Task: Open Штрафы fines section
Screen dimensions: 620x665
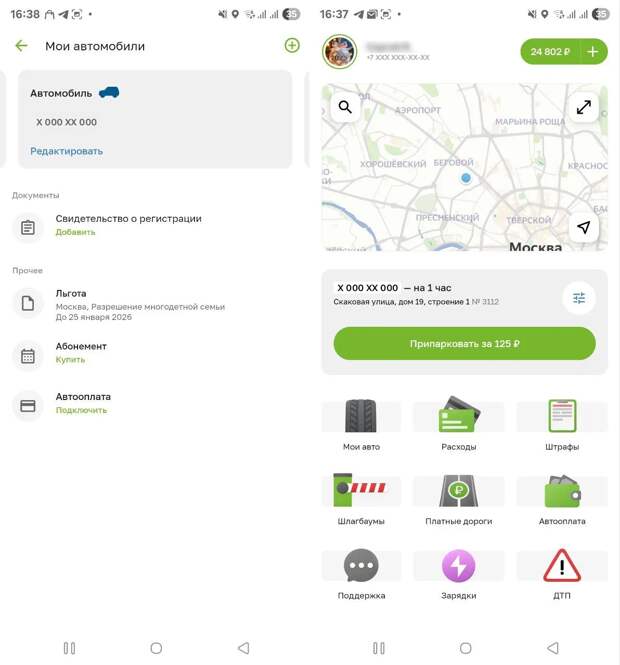Action: pyautogui.click(x=562, y=416)
